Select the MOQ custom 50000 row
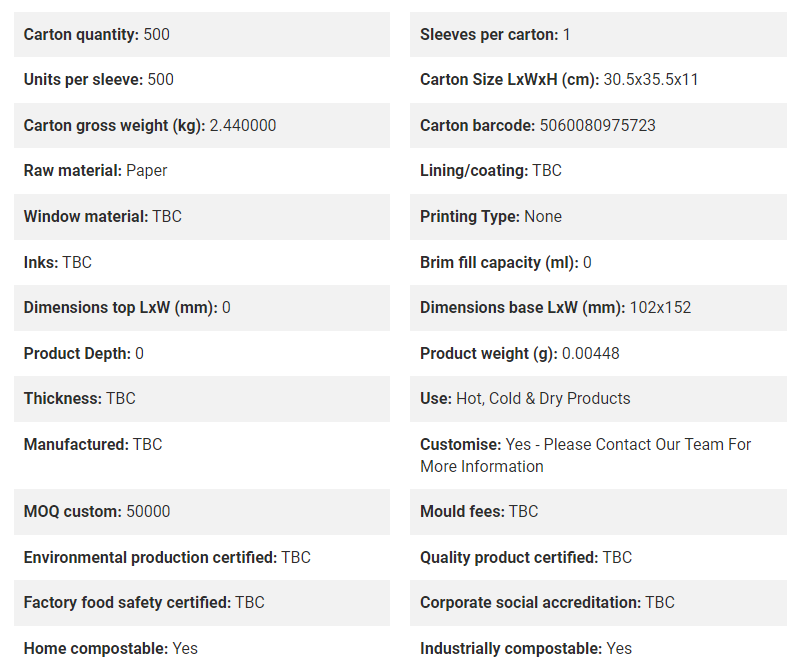801x669 pixels. pos(202,512)
